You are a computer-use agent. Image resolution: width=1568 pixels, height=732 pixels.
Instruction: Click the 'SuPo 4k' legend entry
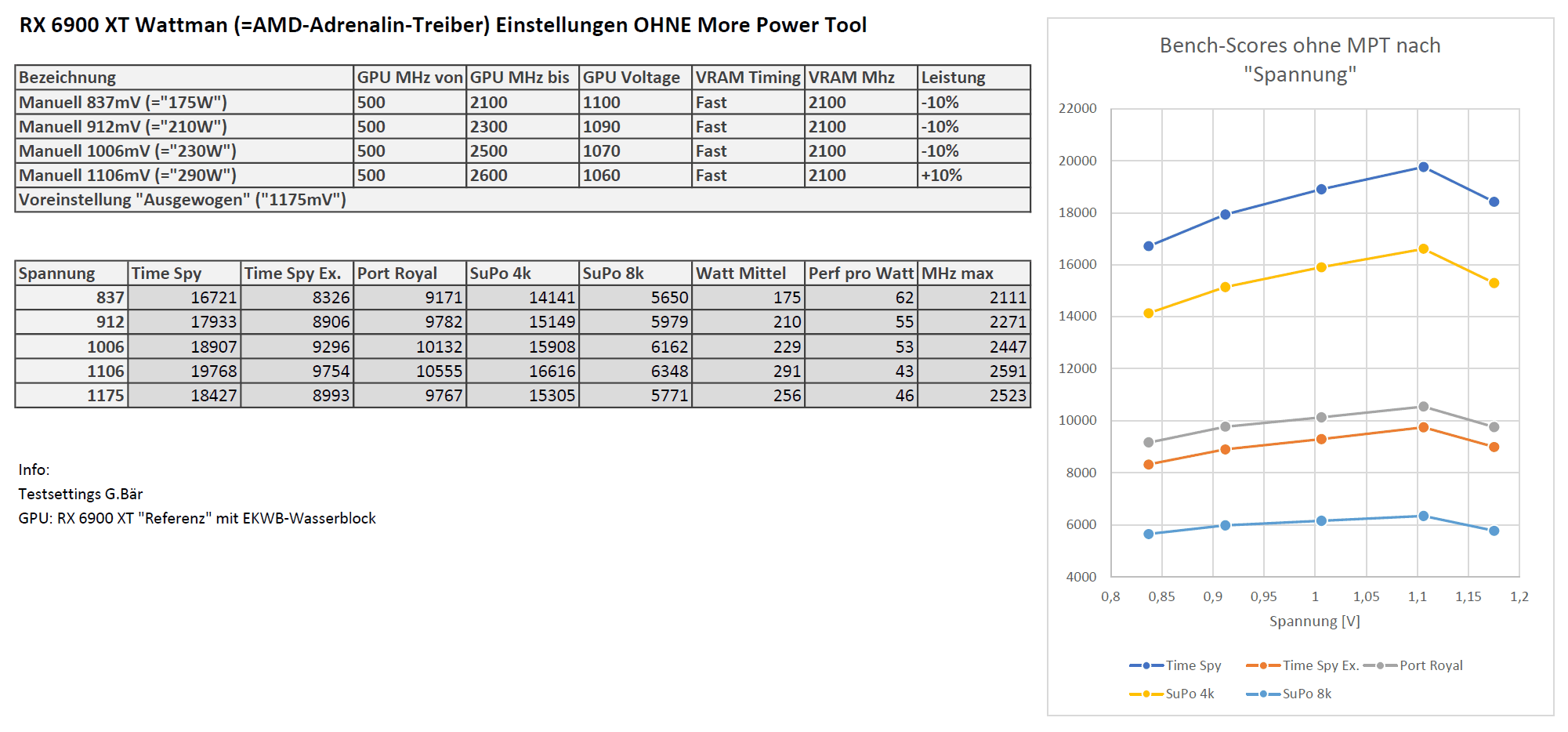[1172, 694]
